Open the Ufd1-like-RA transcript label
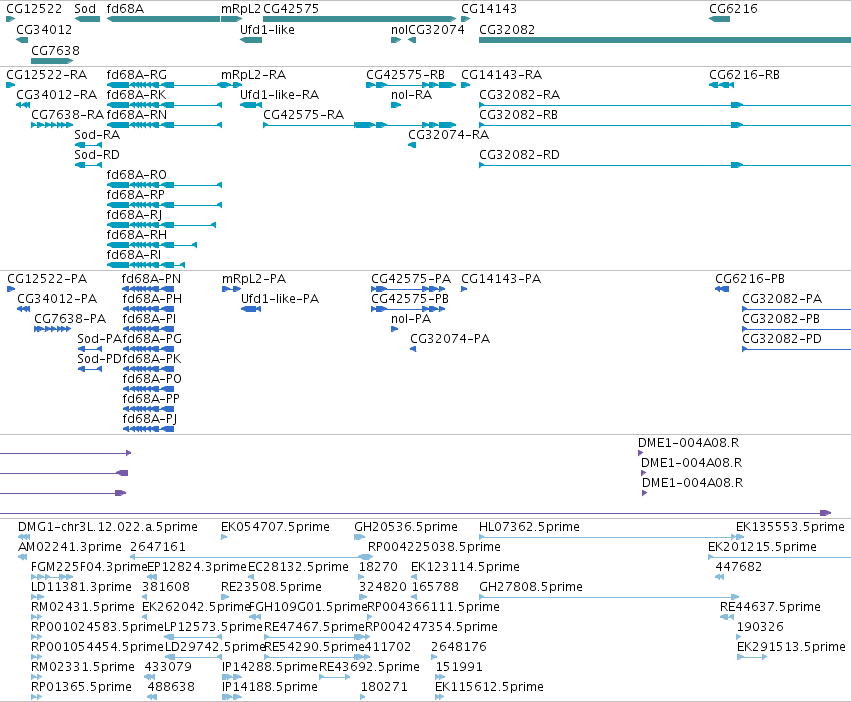 click(280, 94)
